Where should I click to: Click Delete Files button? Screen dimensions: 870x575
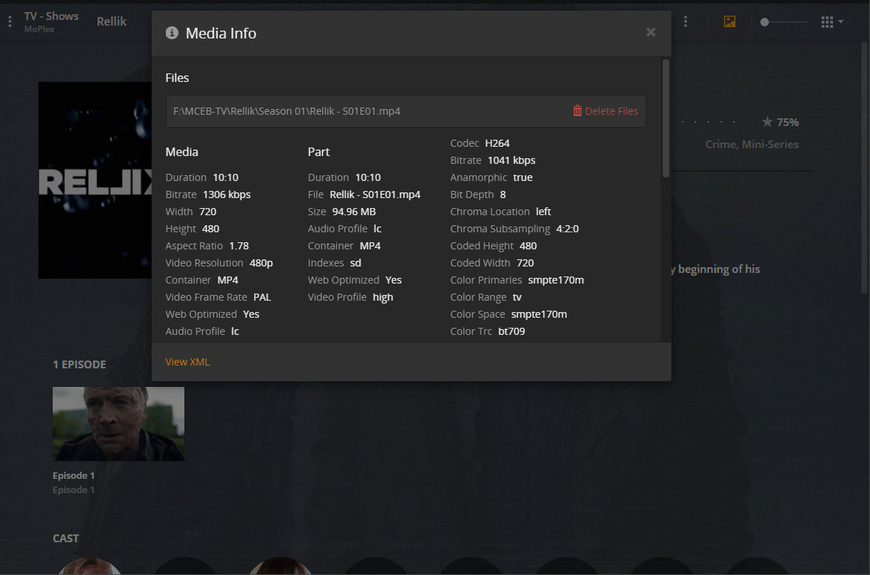point(605,111)
